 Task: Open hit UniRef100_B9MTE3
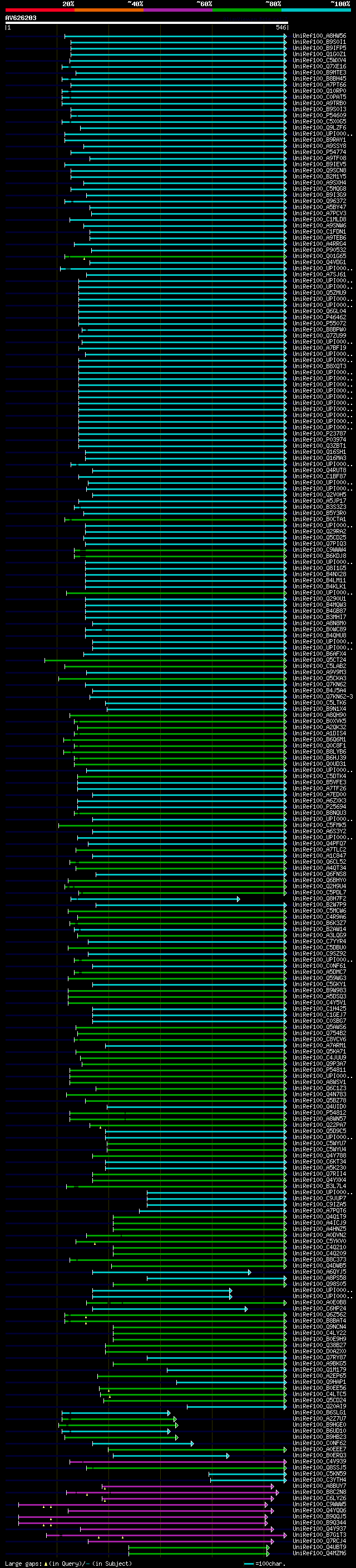[x=319, y=72]
